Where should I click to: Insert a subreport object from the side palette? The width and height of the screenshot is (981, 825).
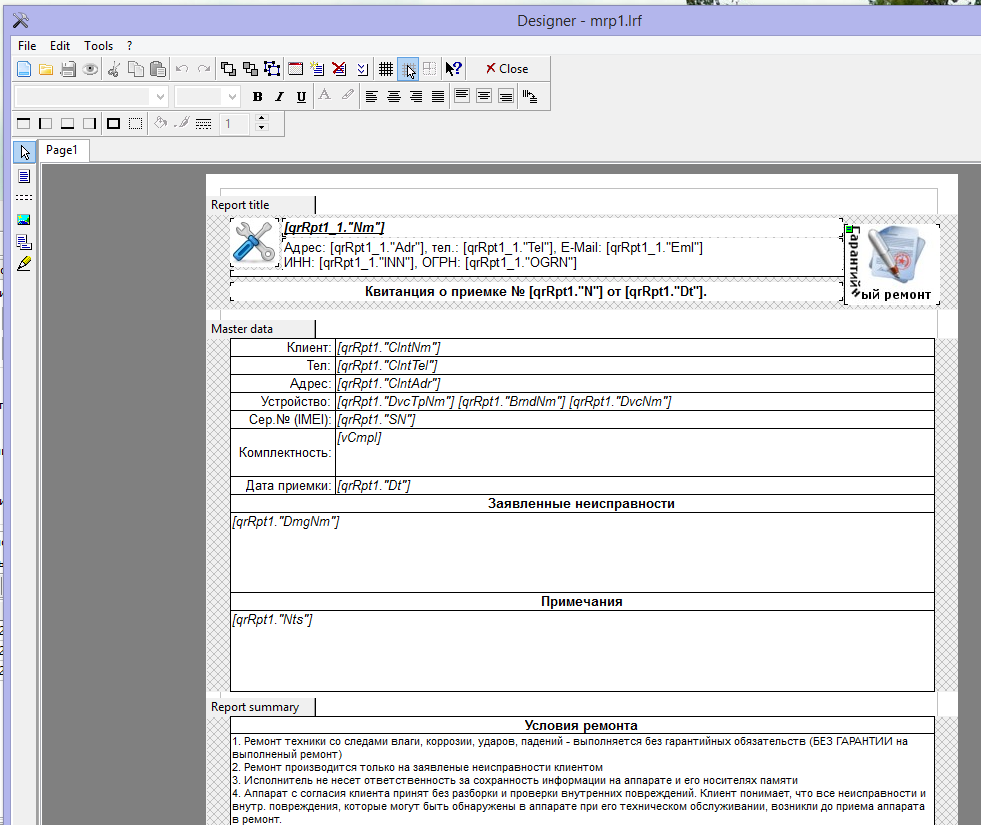24,242
